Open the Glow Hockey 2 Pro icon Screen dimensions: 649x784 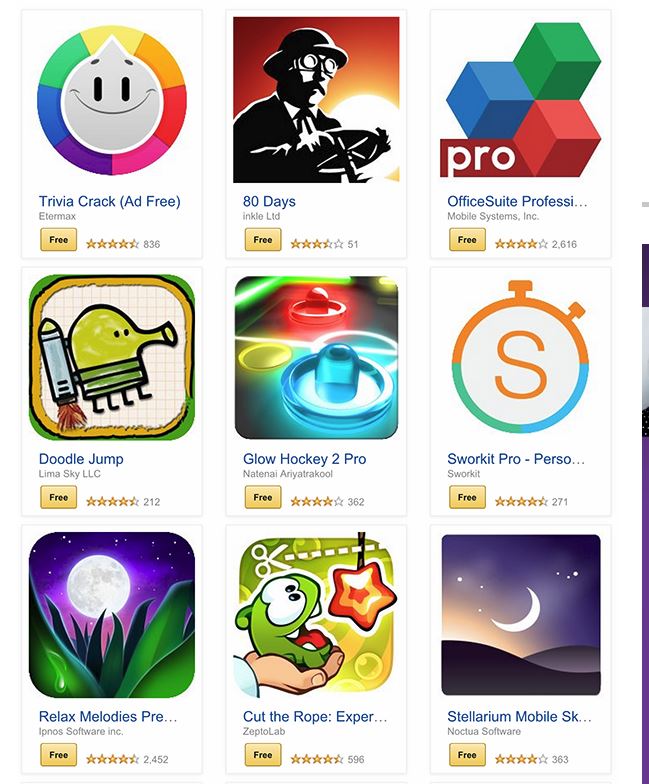[x=316, y=357]
